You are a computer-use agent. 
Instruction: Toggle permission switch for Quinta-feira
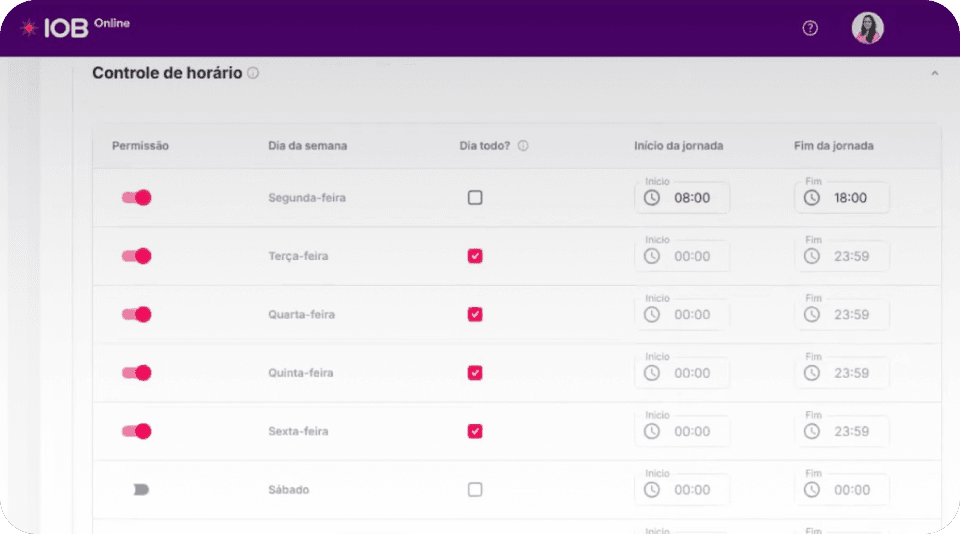coord(136,373)
